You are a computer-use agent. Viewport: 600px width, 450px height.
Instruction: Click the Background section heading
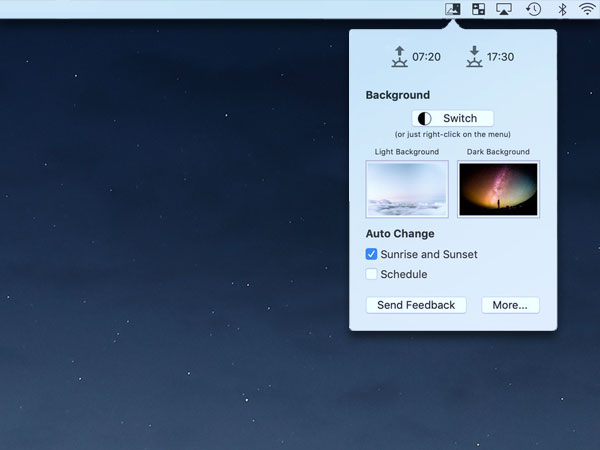click(398, 95)
